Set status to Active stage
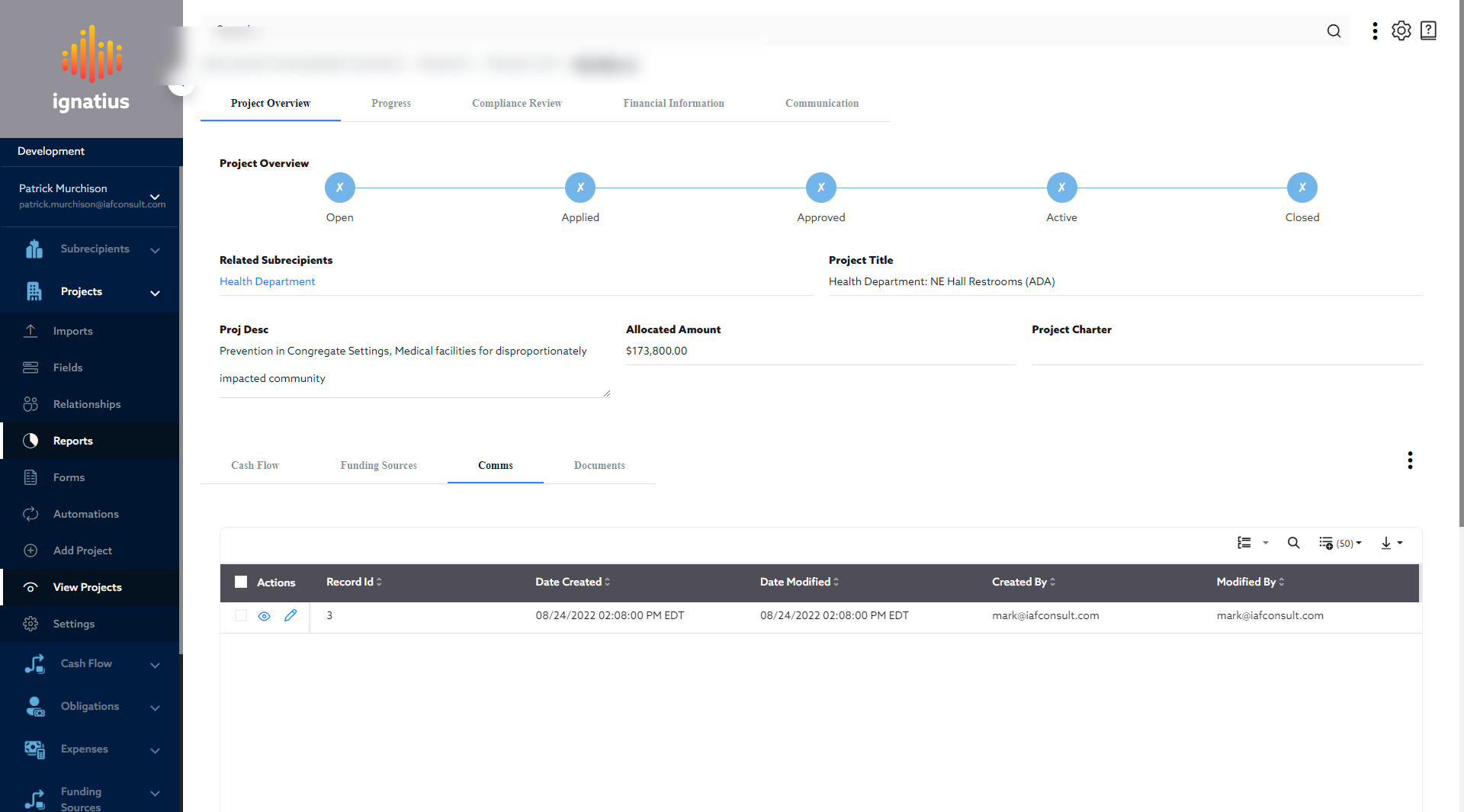This screenshot has height=812, width=1464. tap(1061, 188)
